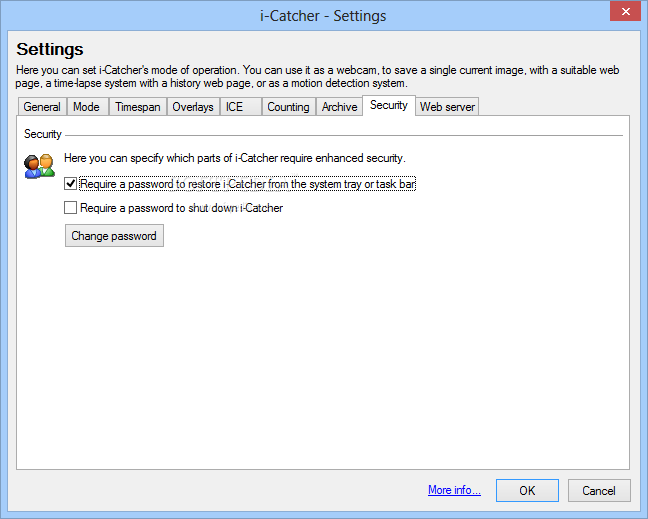Switch to the Mode tab
Image resolution: width=648 pixels, height=519 pixels.
tap(88, 107)
